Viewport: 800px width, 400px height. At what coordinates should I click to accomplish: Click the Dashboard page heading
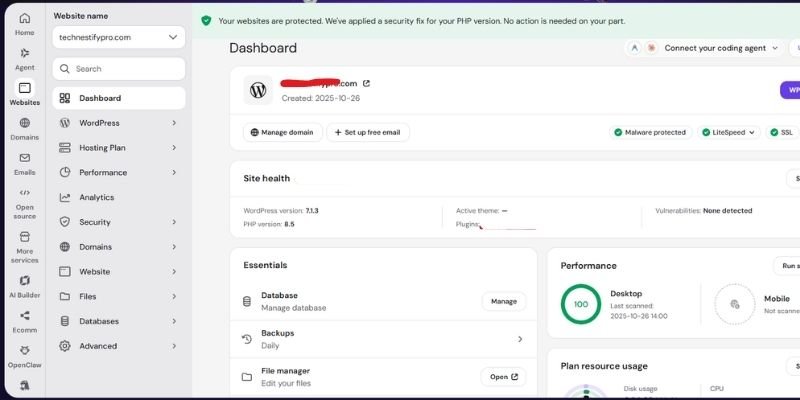click(263, 48)
